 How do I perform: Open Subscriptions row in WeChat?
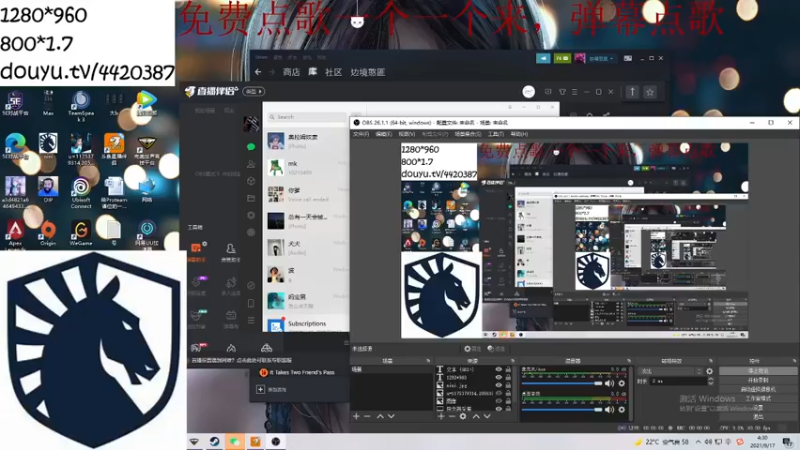click(306, 324)
